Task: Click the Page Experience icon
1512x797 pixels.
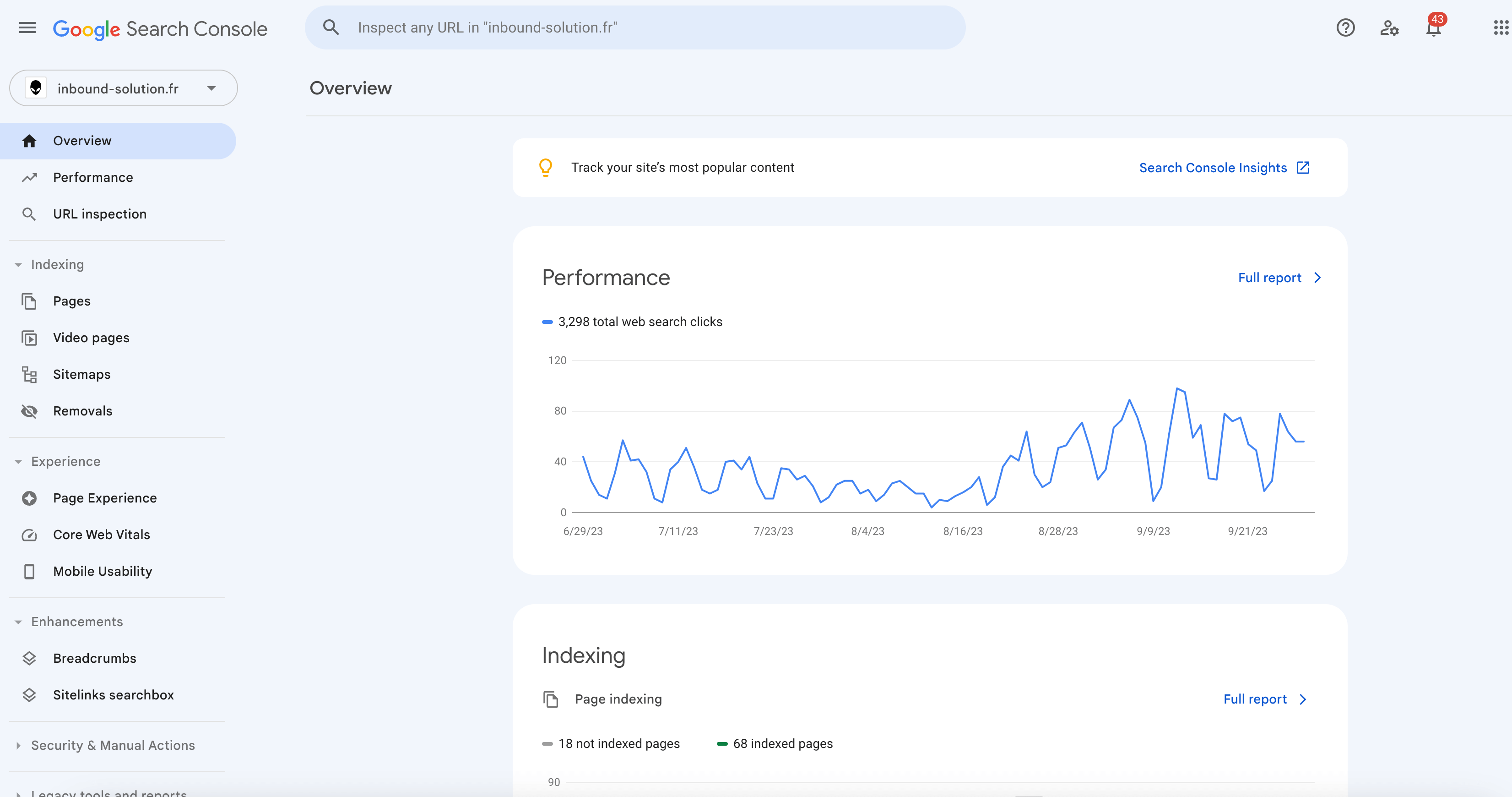Action: (30, 497)
